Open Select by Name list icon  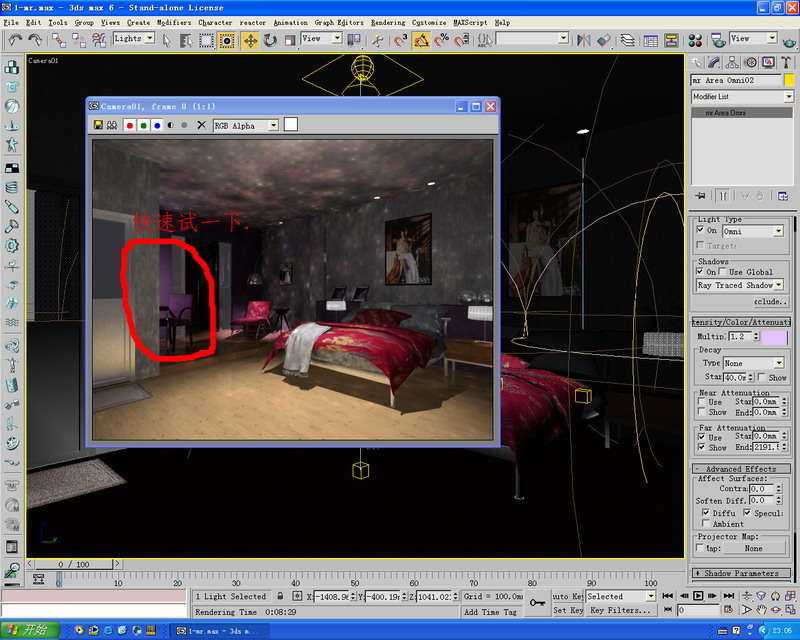coord(186,40)
